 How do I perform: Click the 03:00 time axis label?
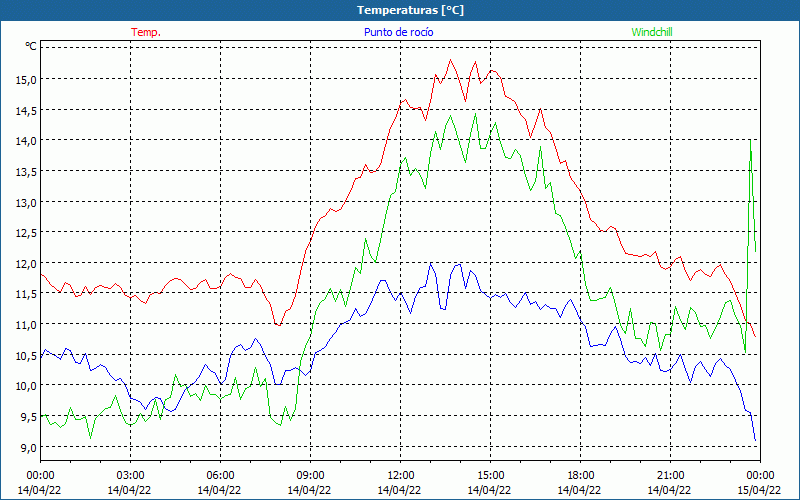click(x=130, y=476)
